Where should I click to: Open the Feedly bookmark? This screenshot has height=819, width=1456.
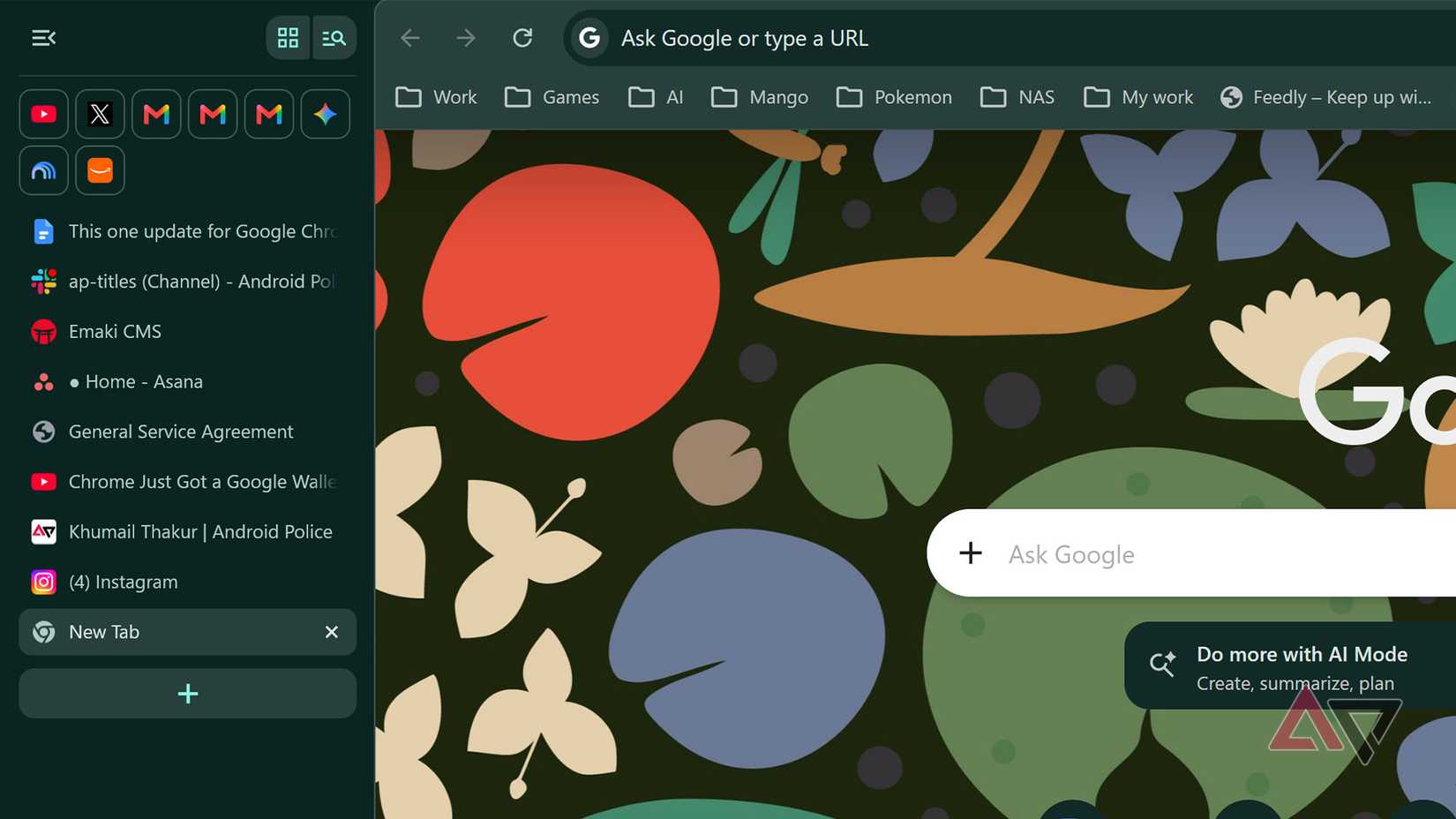1326,97
